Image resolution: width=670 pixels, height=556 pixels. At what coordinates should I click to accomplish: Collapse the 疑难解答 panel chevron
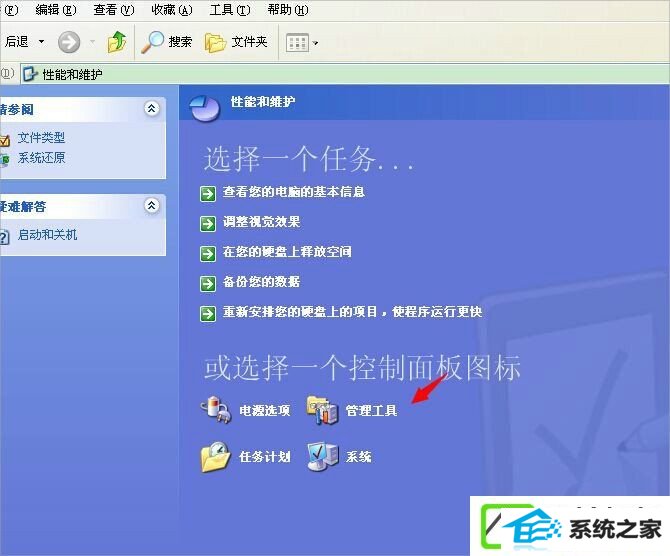(152, 206)
